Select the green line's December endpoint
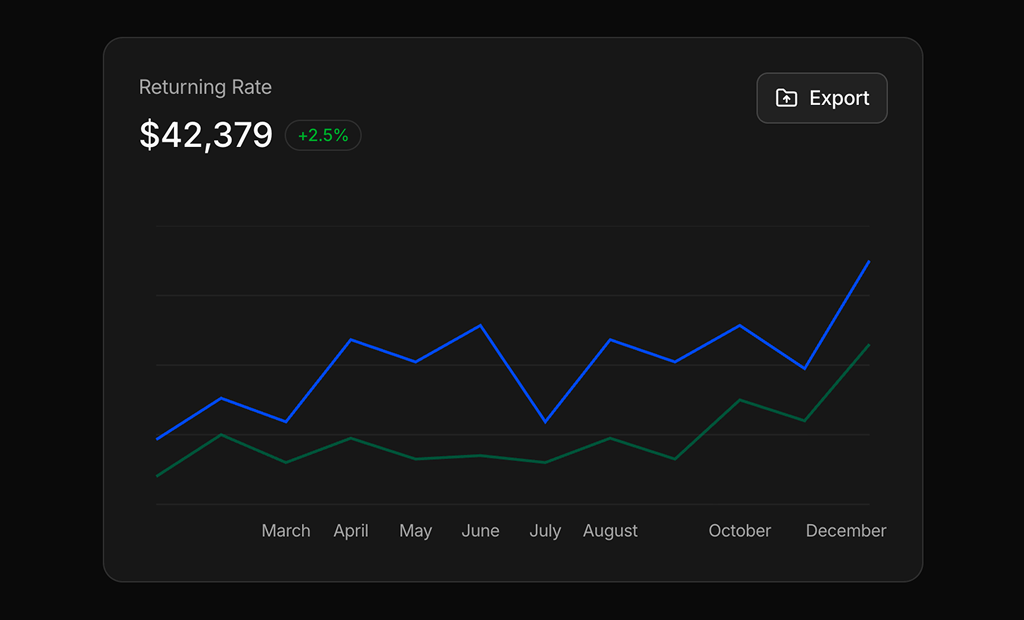Image resolution: width=1024 pixels, height=620 pixels. [869, 345]
